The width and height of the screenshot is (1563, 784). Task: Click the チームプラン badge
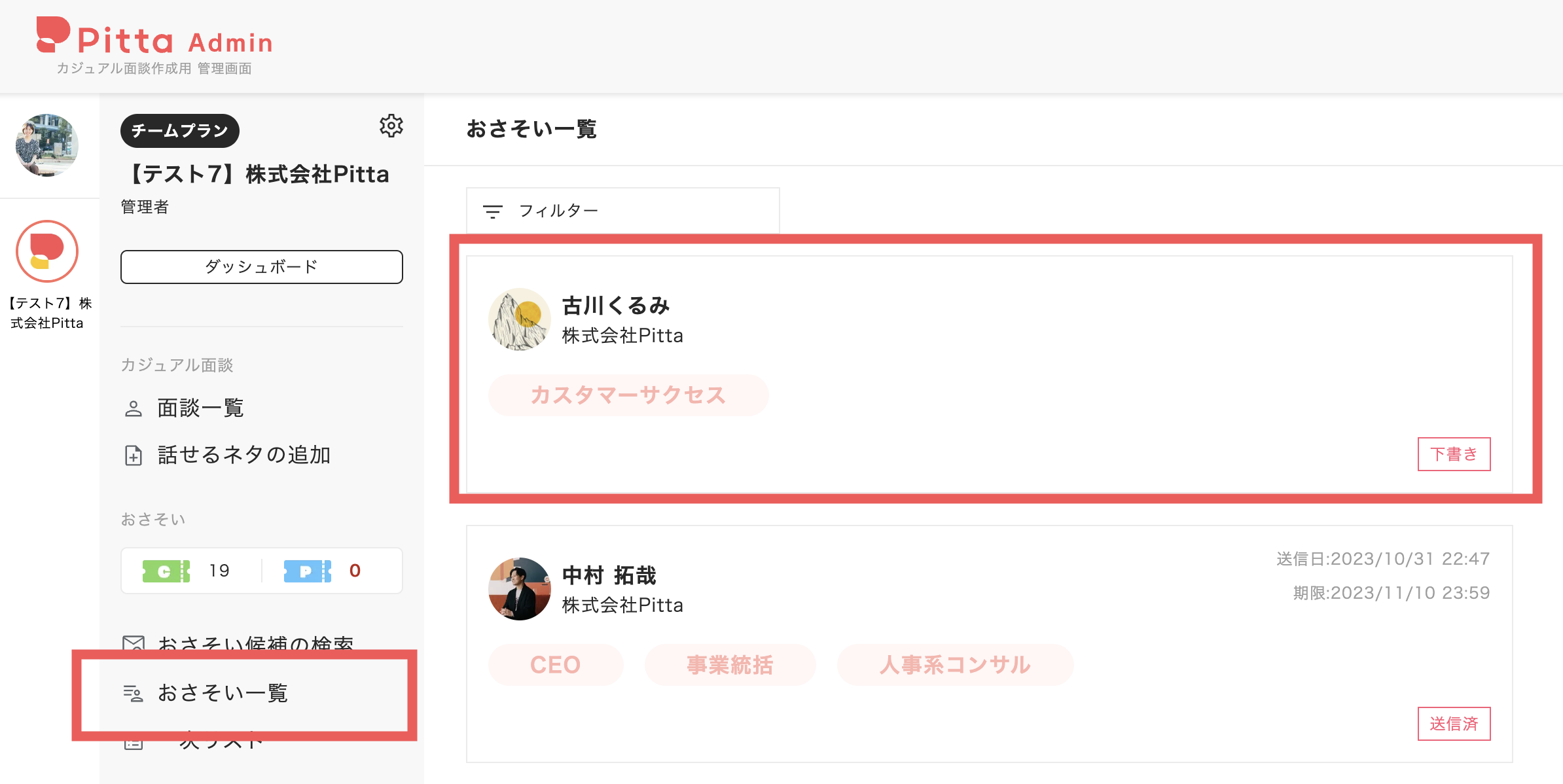click(180, 131)
